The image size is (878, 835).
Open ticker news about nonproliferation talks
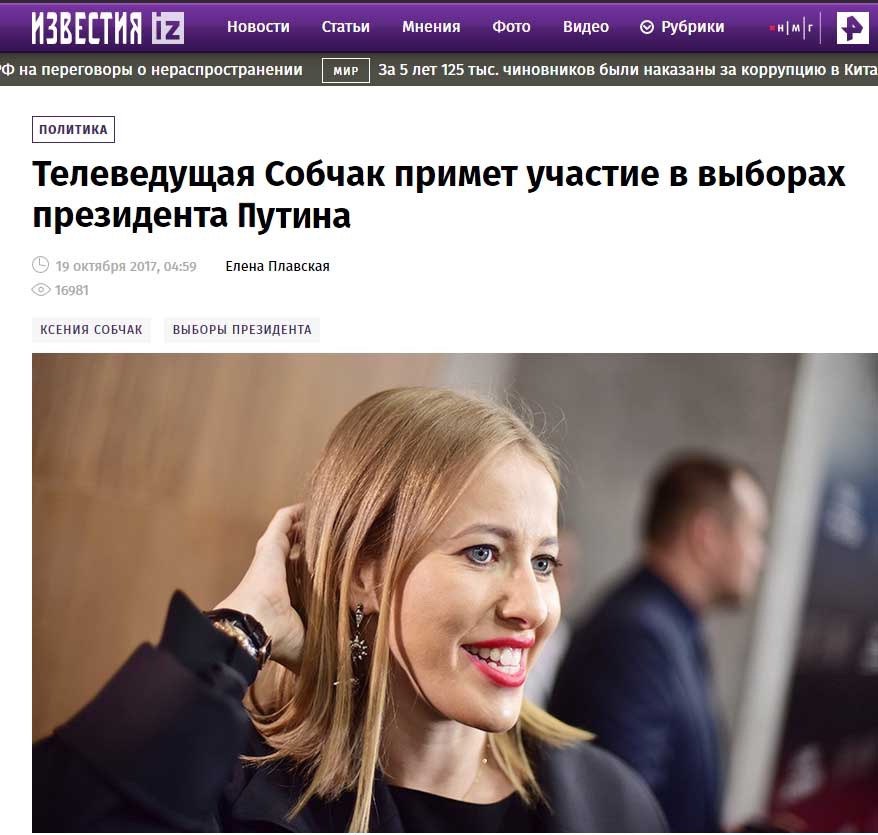coord(151,70)
